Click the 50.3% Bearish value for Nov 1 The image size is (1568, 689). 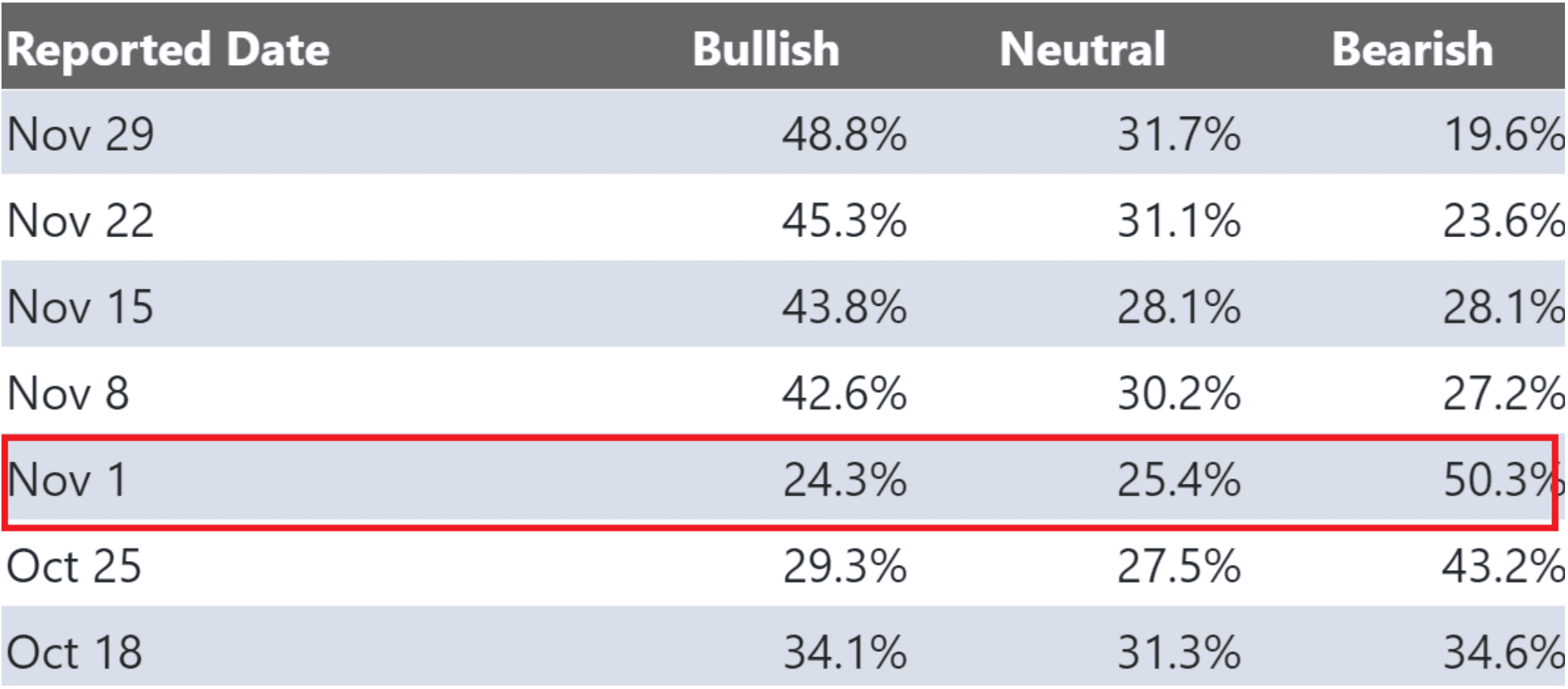(x=1500, y=480)
